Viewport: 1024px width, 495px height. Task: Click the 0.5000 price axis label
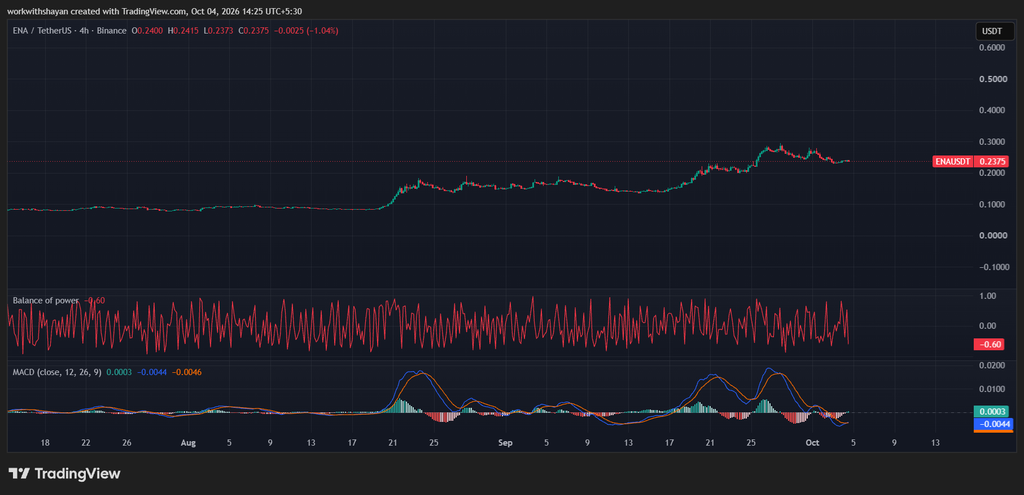(x=993, y=79)
